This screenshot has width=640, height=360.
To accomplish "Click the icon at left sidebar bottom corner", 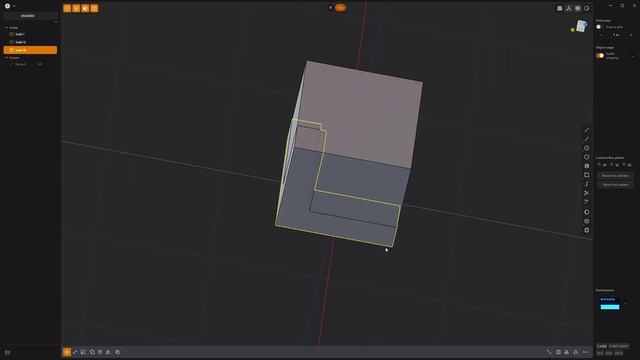I will tap(7, 353).
